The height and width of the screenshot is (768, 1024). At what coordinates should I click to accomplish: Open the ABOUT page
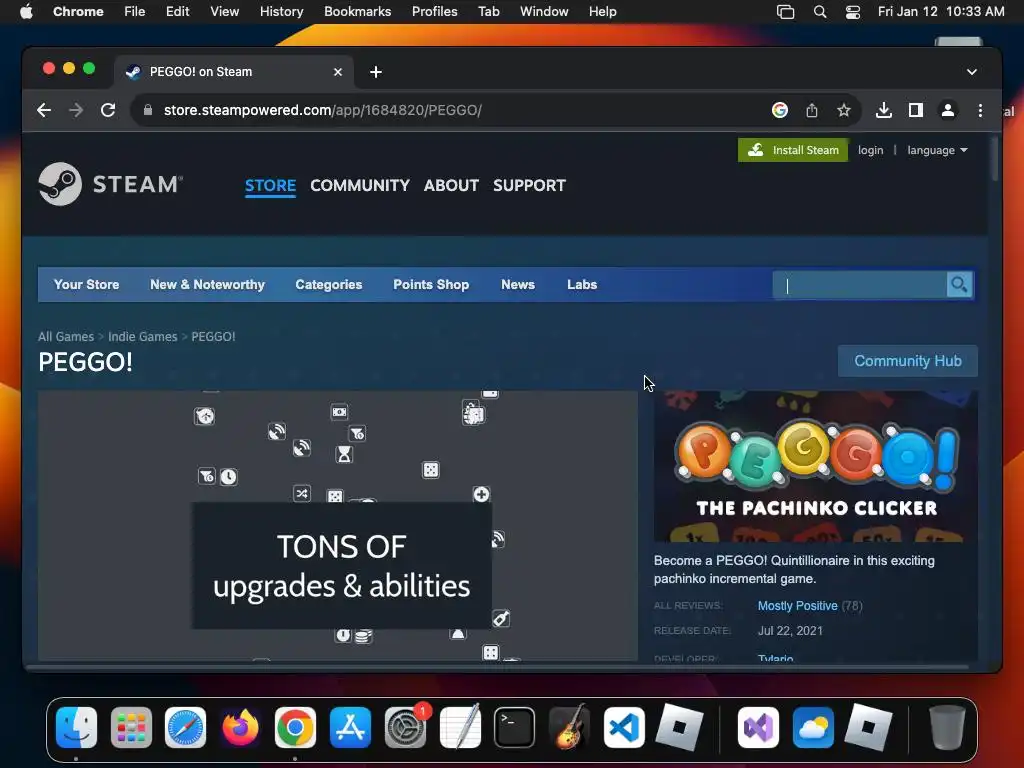pyautogui.click(x=451, y=185)
